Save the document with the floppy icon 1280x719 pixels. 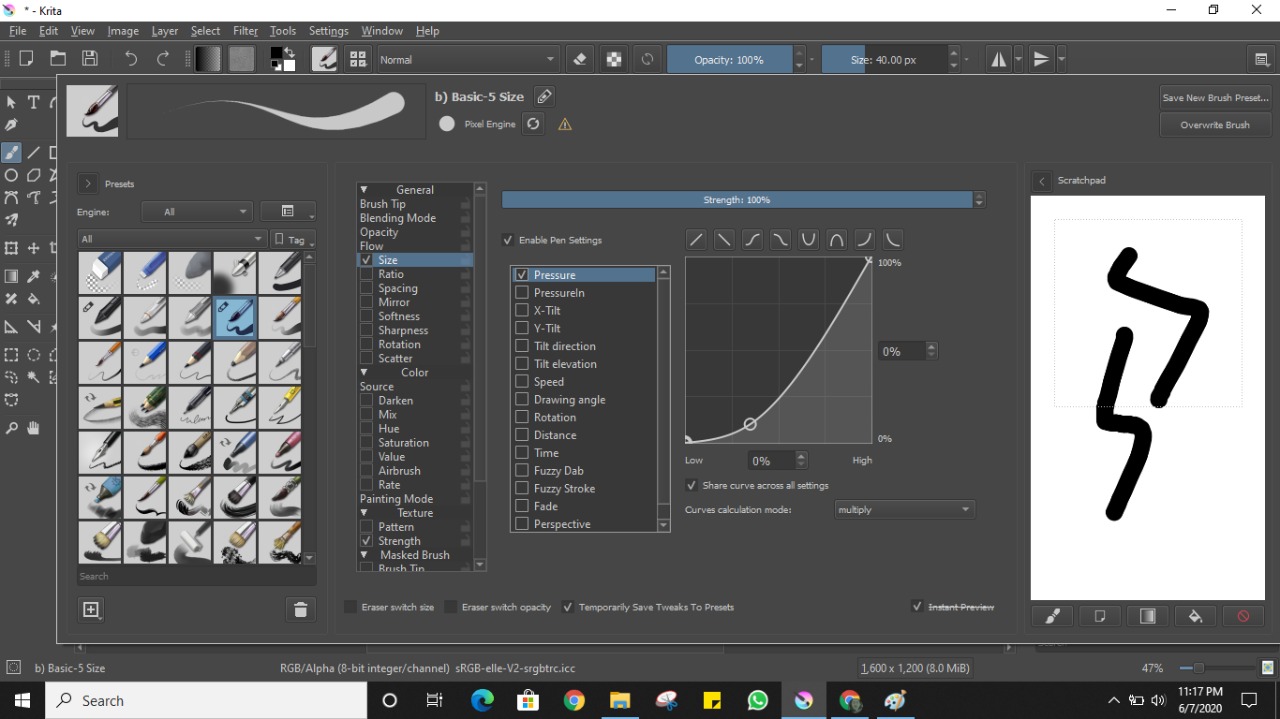tap(90, 59)
